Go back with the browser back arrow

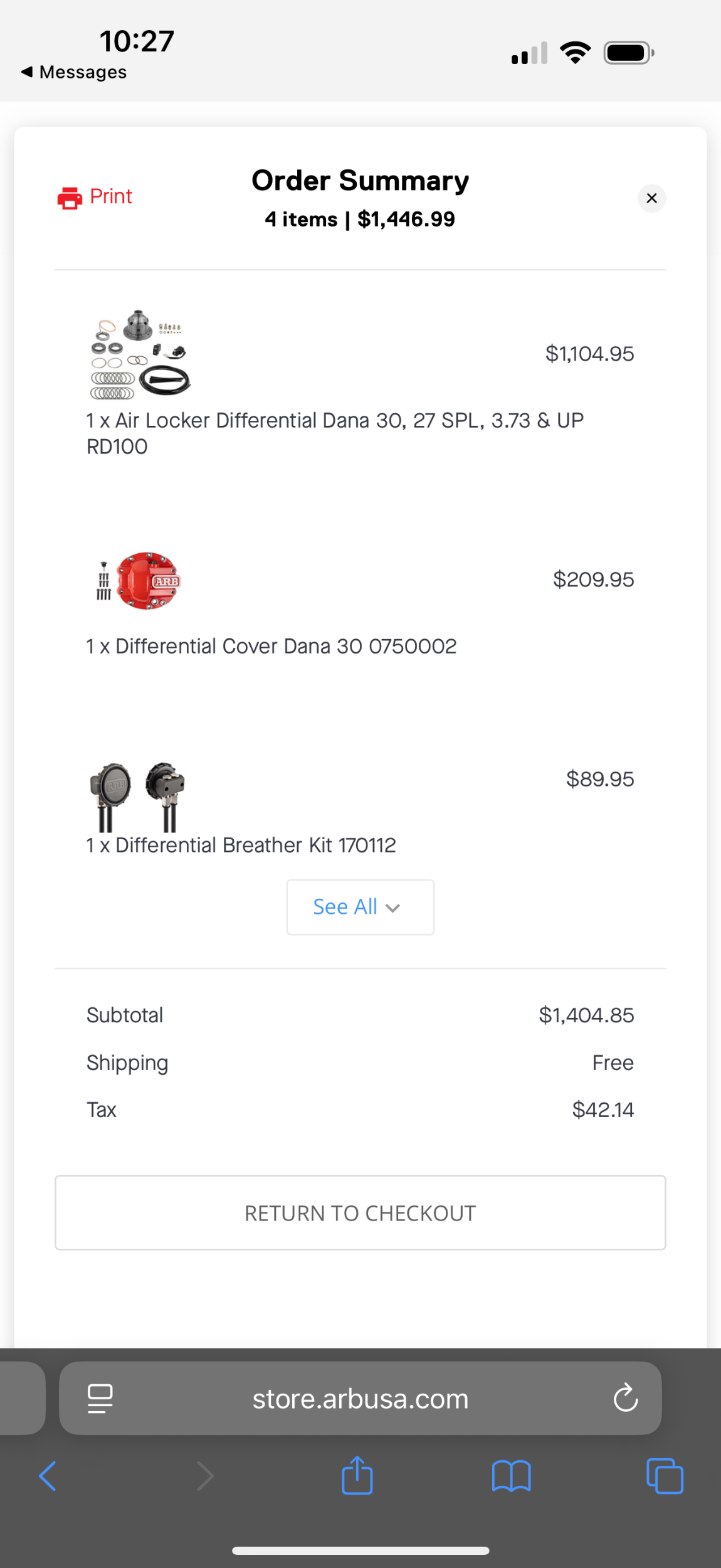click(x=48, y=1476)
